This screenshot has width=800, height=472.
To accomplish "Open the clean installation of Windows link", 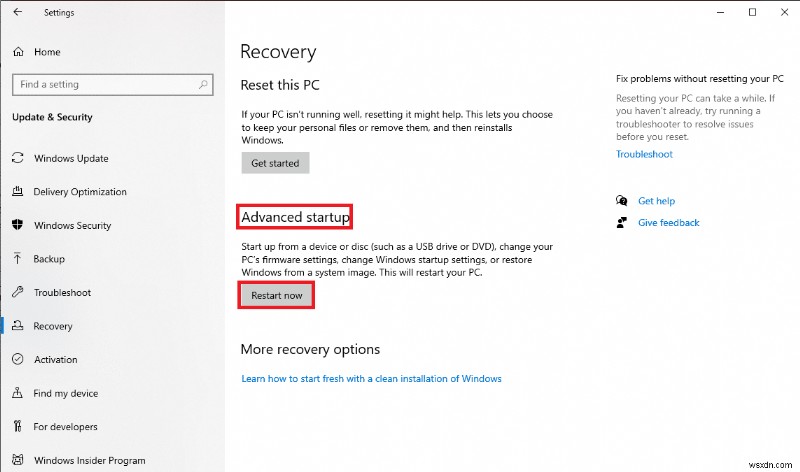I will (371, 379).
